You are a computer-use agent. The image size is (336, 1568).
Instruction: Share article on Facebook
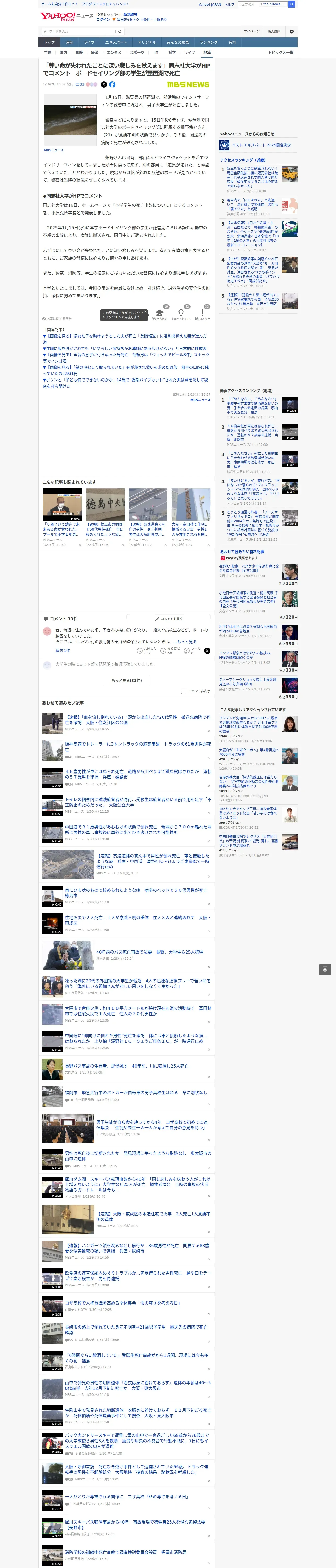pos(112,85)
